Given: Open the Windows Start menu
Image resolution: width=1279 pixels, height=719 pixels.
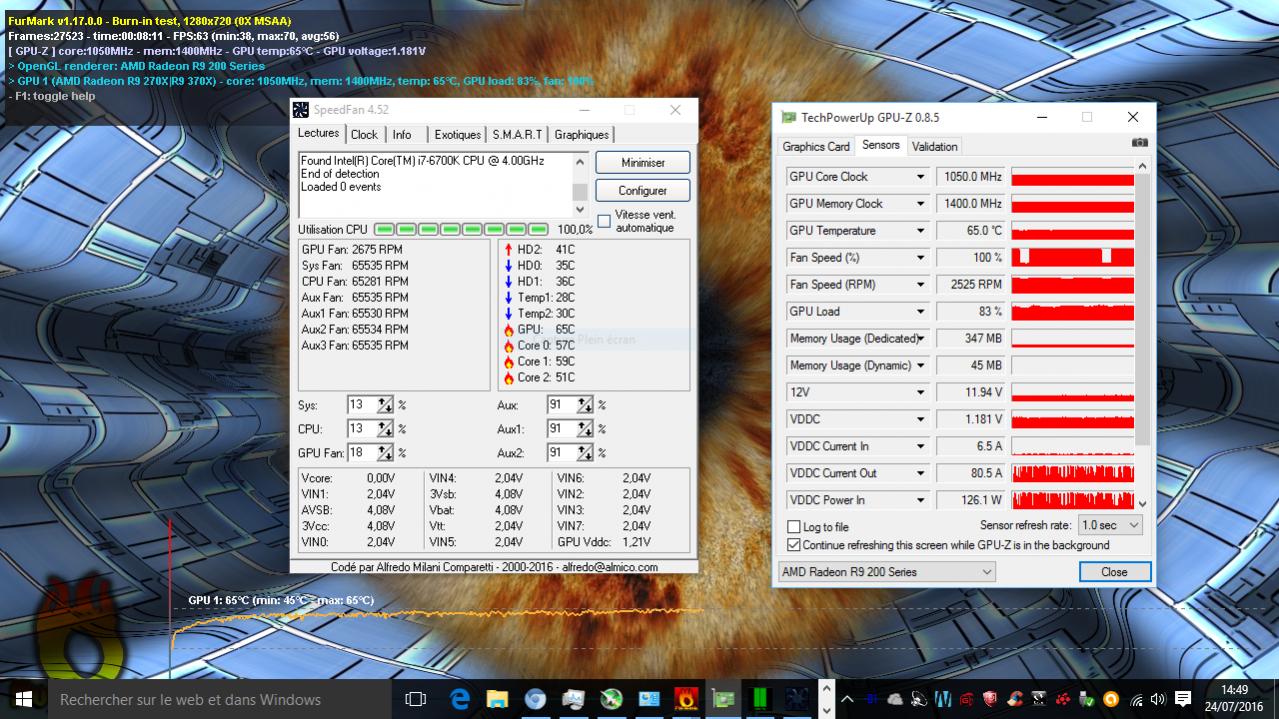Looking at the screenshot, I should click(23, 699).
